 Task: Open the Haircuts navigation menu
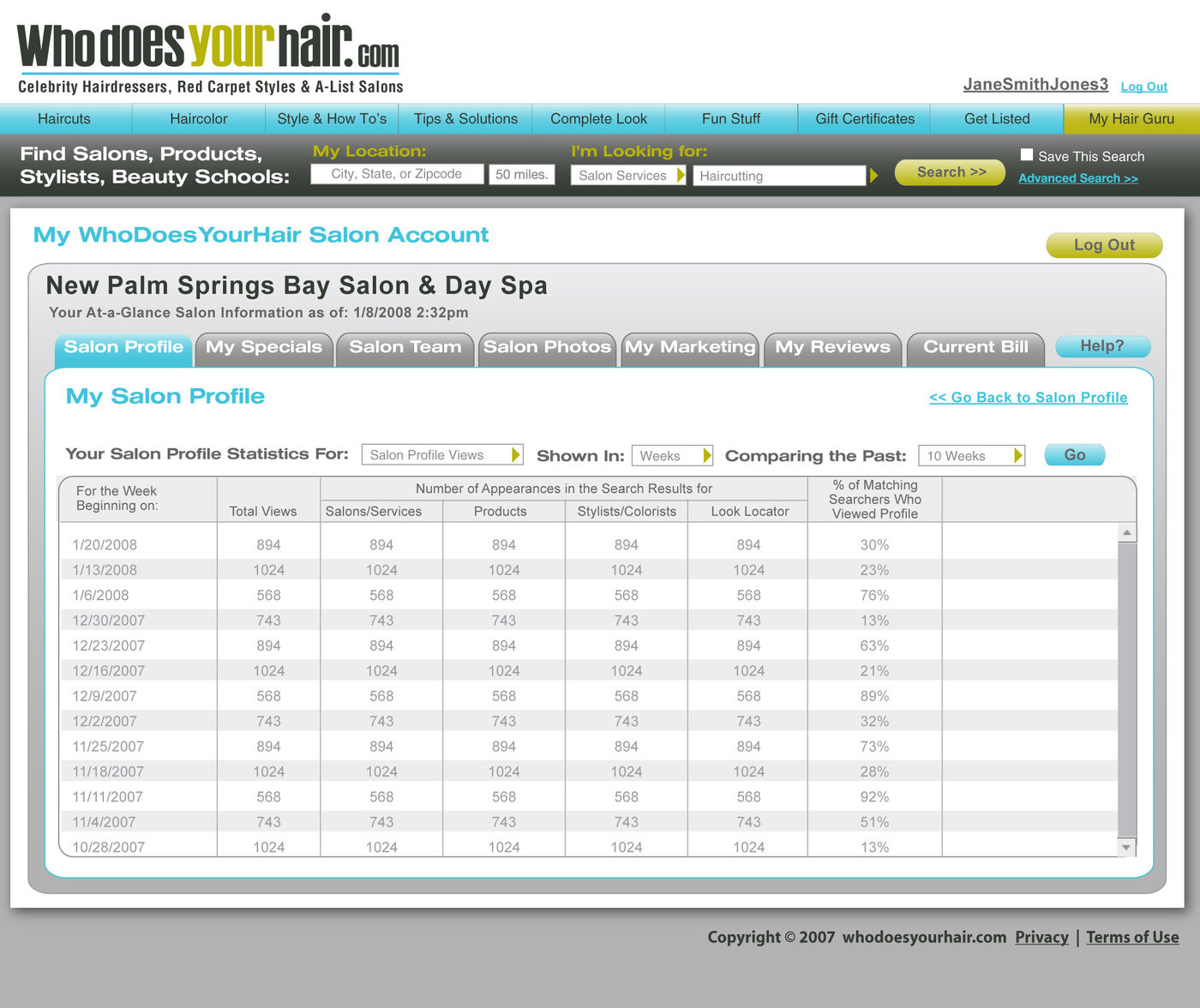coord(64,118)
